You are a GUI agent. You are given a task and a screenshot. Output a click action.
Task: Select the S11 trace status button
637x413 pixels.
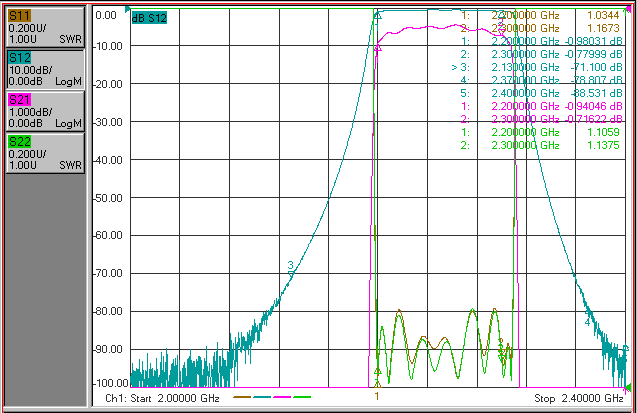45,27
